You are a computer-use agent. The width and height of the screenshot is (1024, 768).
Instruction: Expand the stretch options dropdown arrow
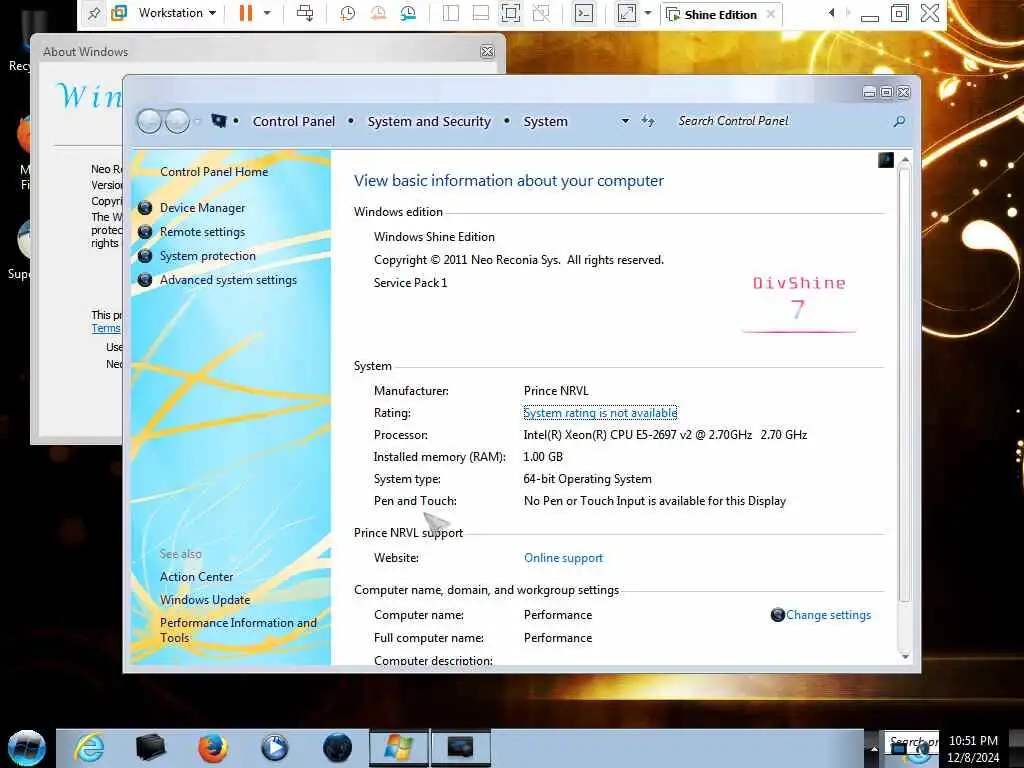tap(648, 13)
